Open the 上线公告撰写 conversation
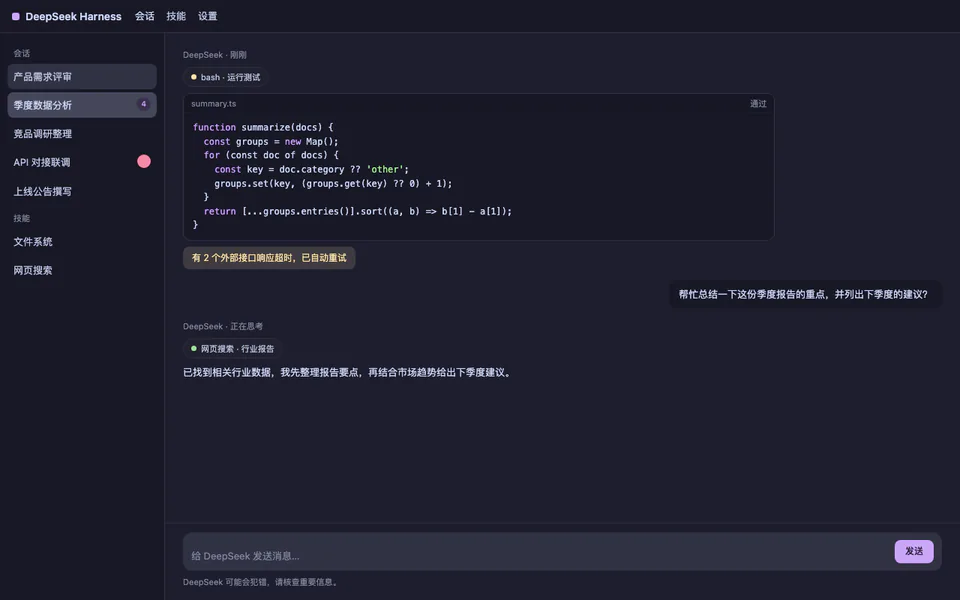This screenshot has height=600, width=960. (82, 191)
